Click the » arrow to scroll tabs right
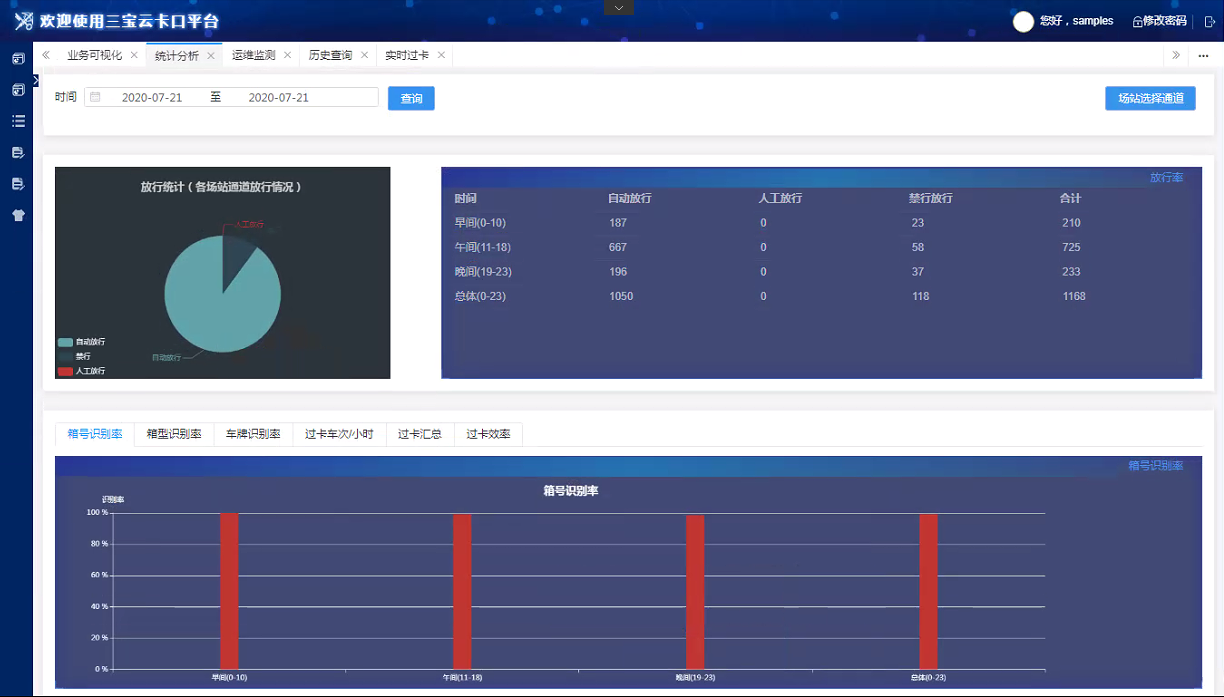1224x697 pixels. click(x=1178, y=56)
